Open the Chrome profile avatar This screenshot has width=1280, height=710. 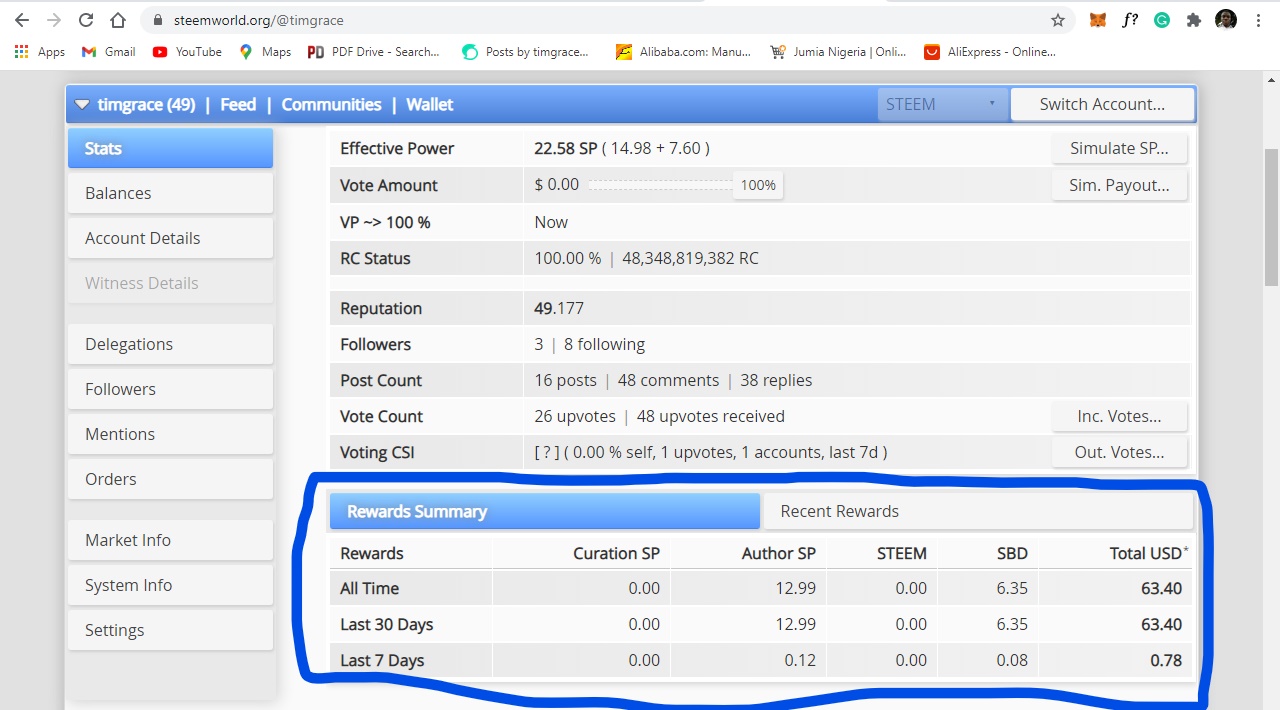point(1226,20)
